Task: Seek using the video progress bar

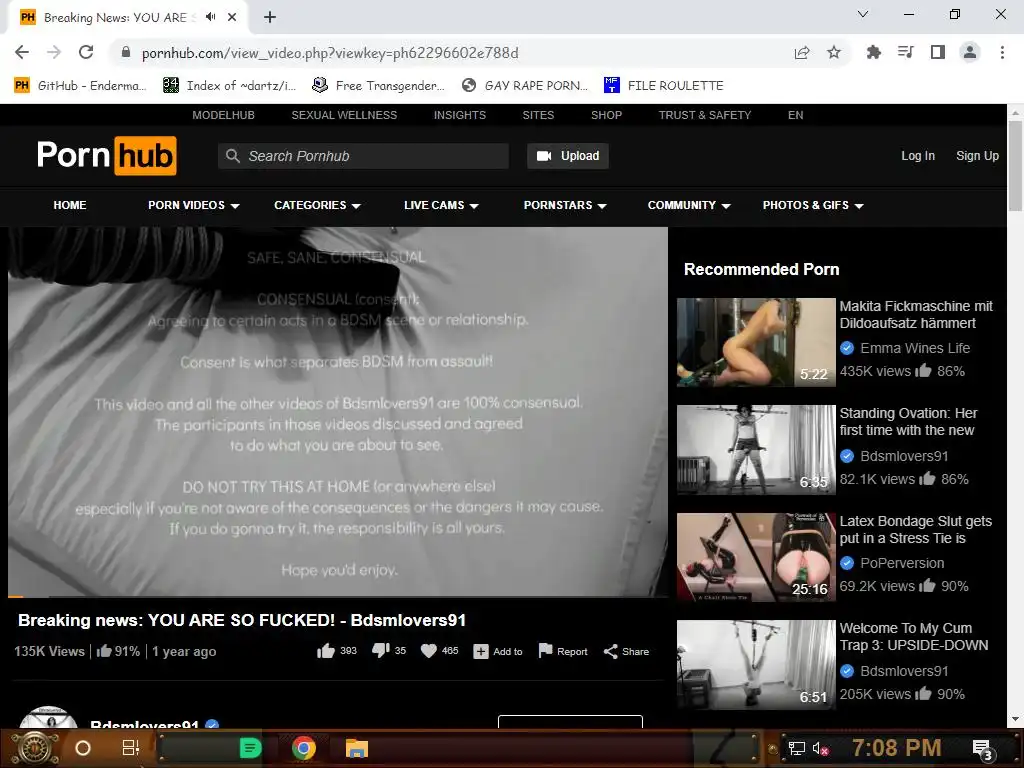Action: (x=338, y=596)
